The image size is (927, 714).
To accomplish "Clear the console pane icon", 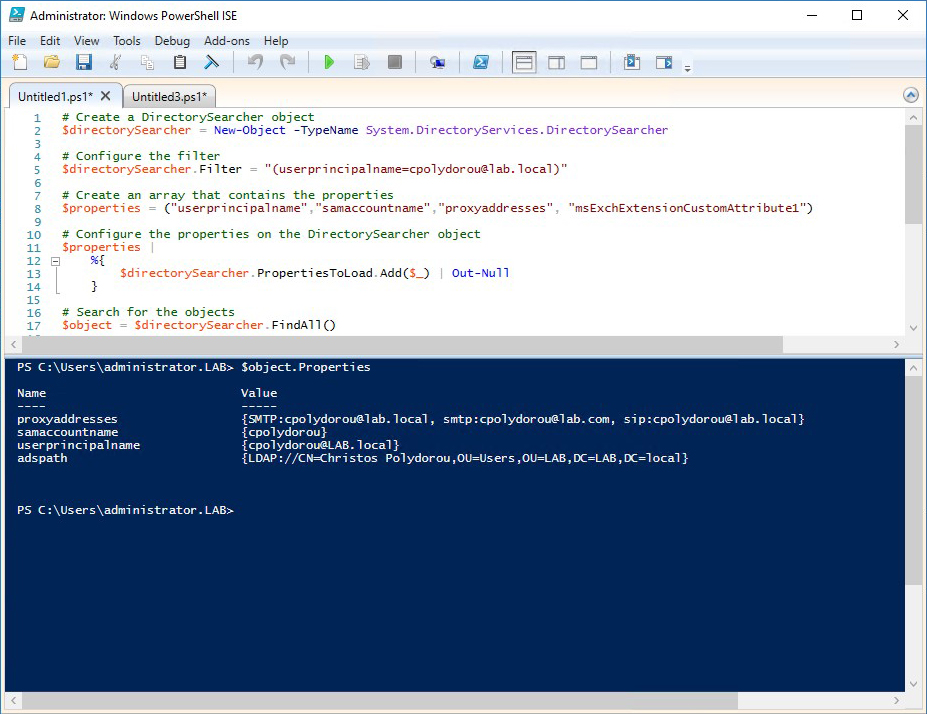I will (212, 62).
